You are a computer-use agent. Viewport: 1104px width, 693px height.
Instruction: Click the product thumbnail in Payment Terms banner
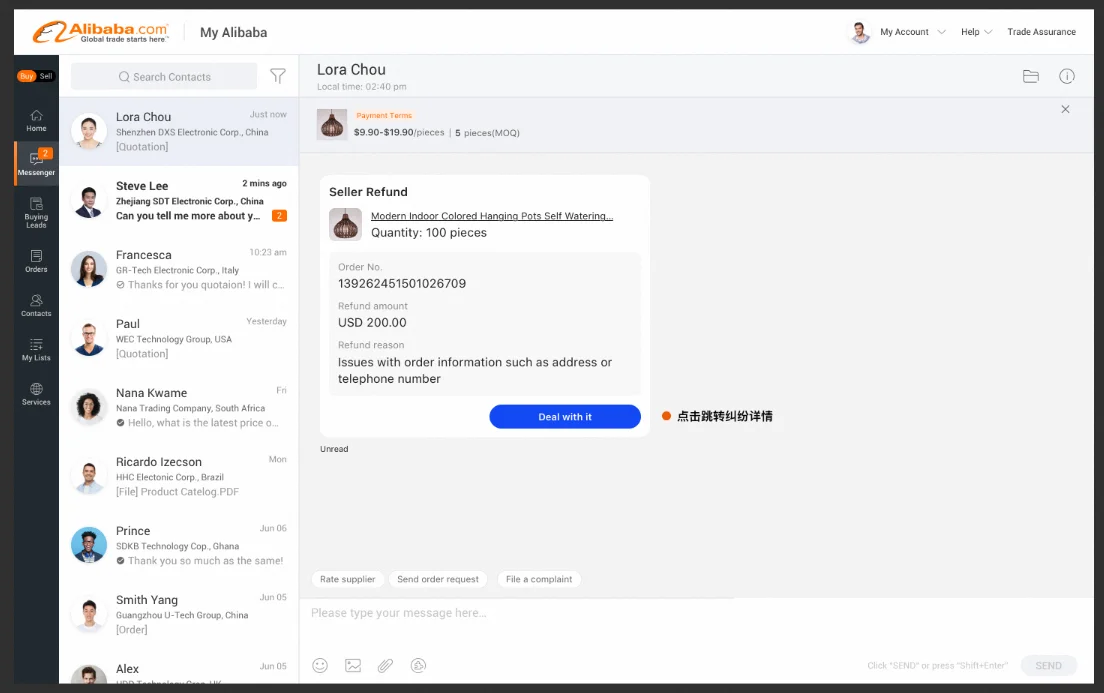(x=332, y=124)
